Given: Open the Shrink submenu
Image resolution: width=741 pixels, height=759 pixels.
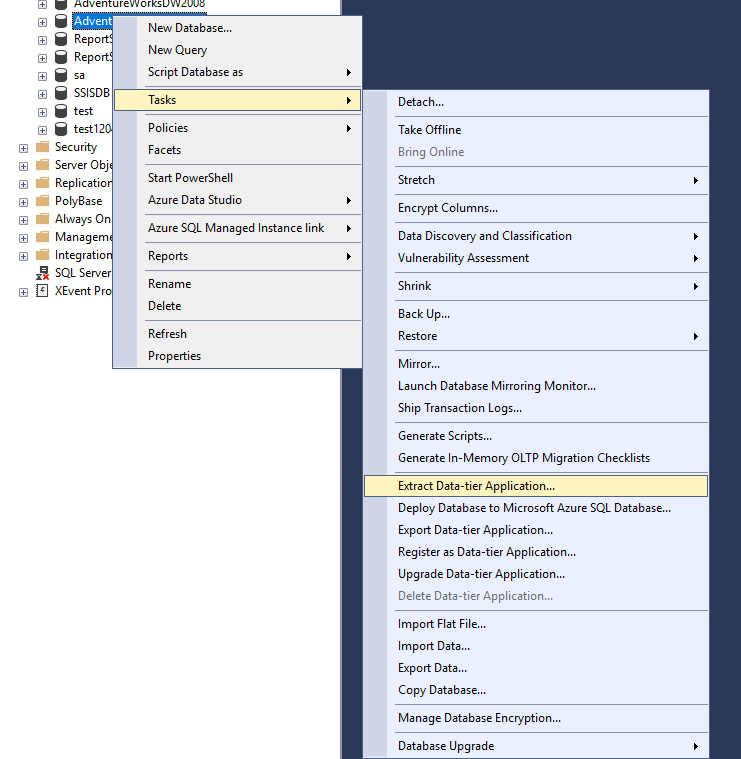Looking at the screenshot, I should pos(536,286).
